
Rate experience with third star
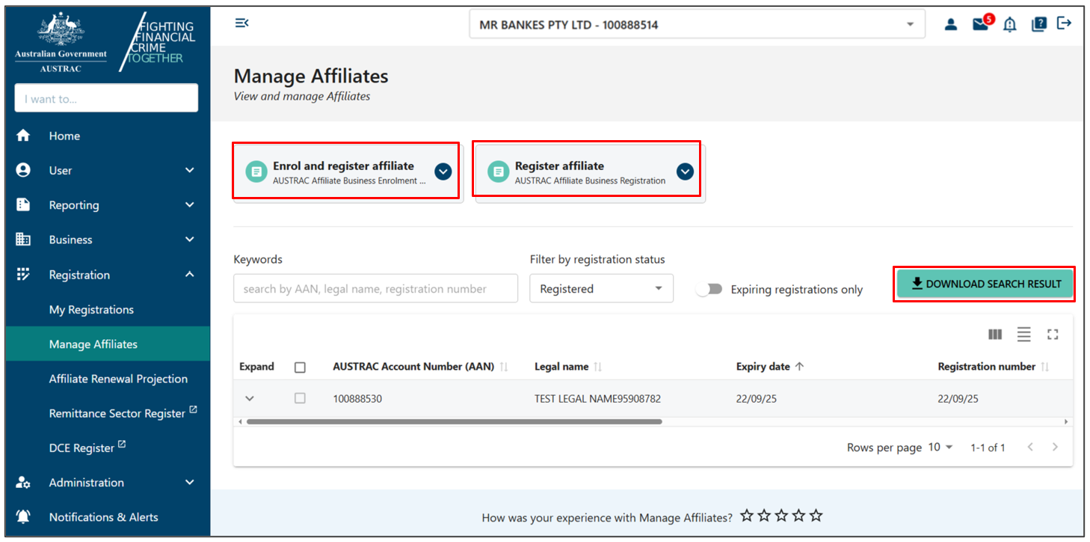[x=781, y=516]
